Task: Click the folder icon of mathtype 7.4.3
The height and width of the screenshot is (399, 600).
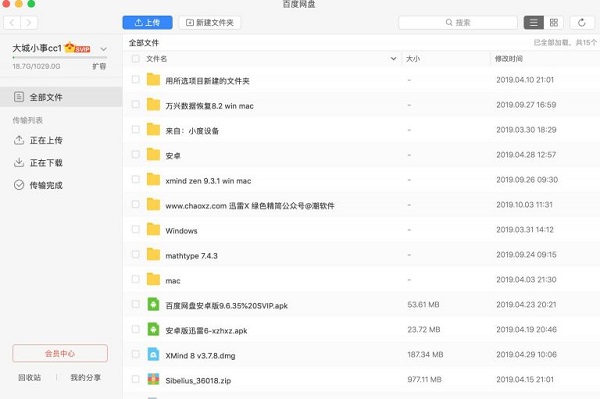Action: coord(153,254)
